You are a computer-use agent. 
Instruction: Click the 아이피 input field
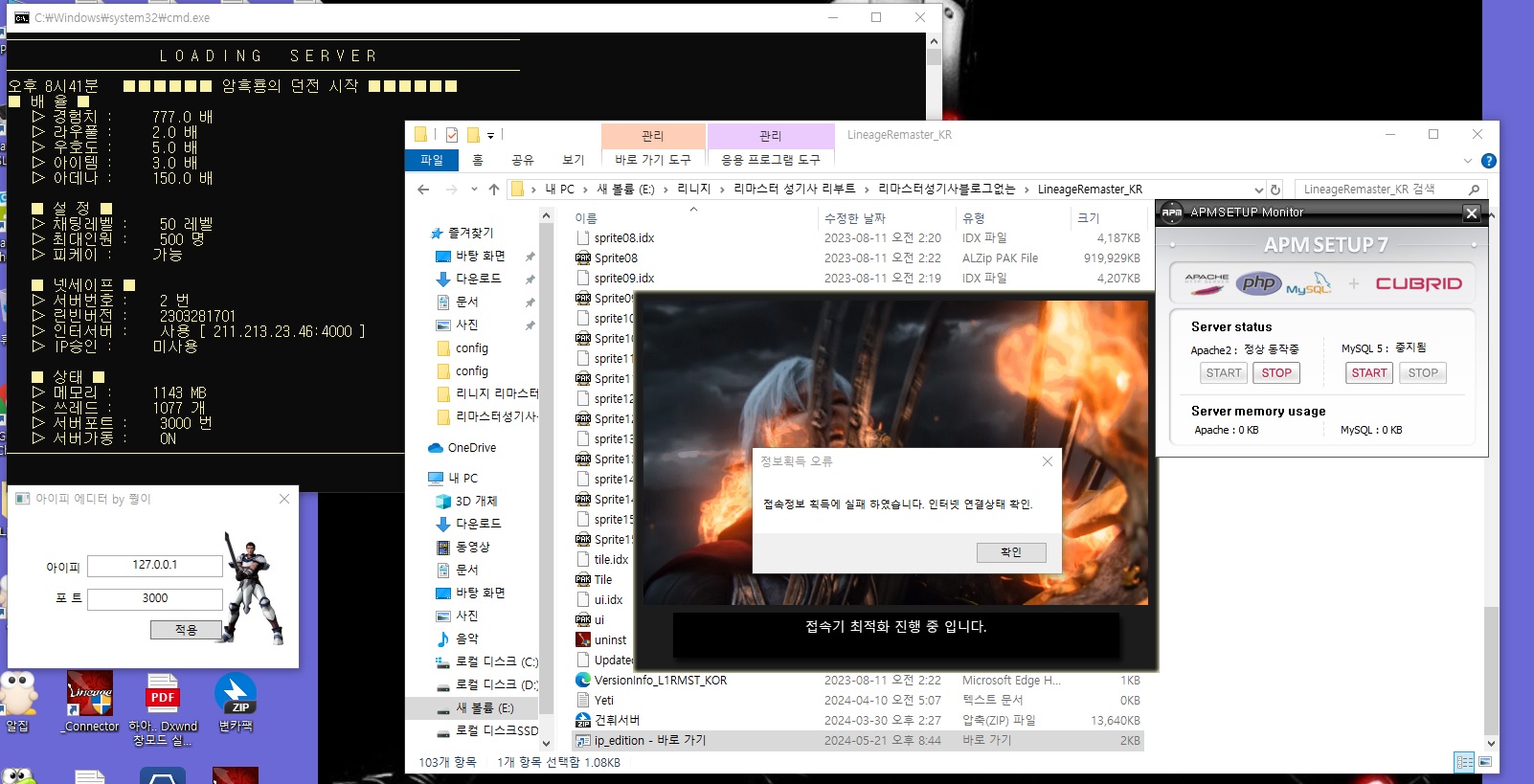pos(155,566)
